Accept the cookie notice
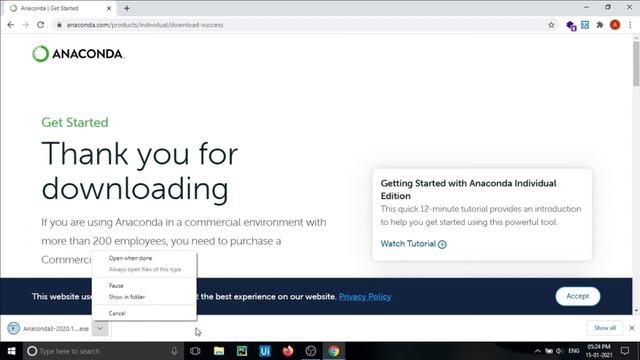The image size is (640, 360). (578, 296)
